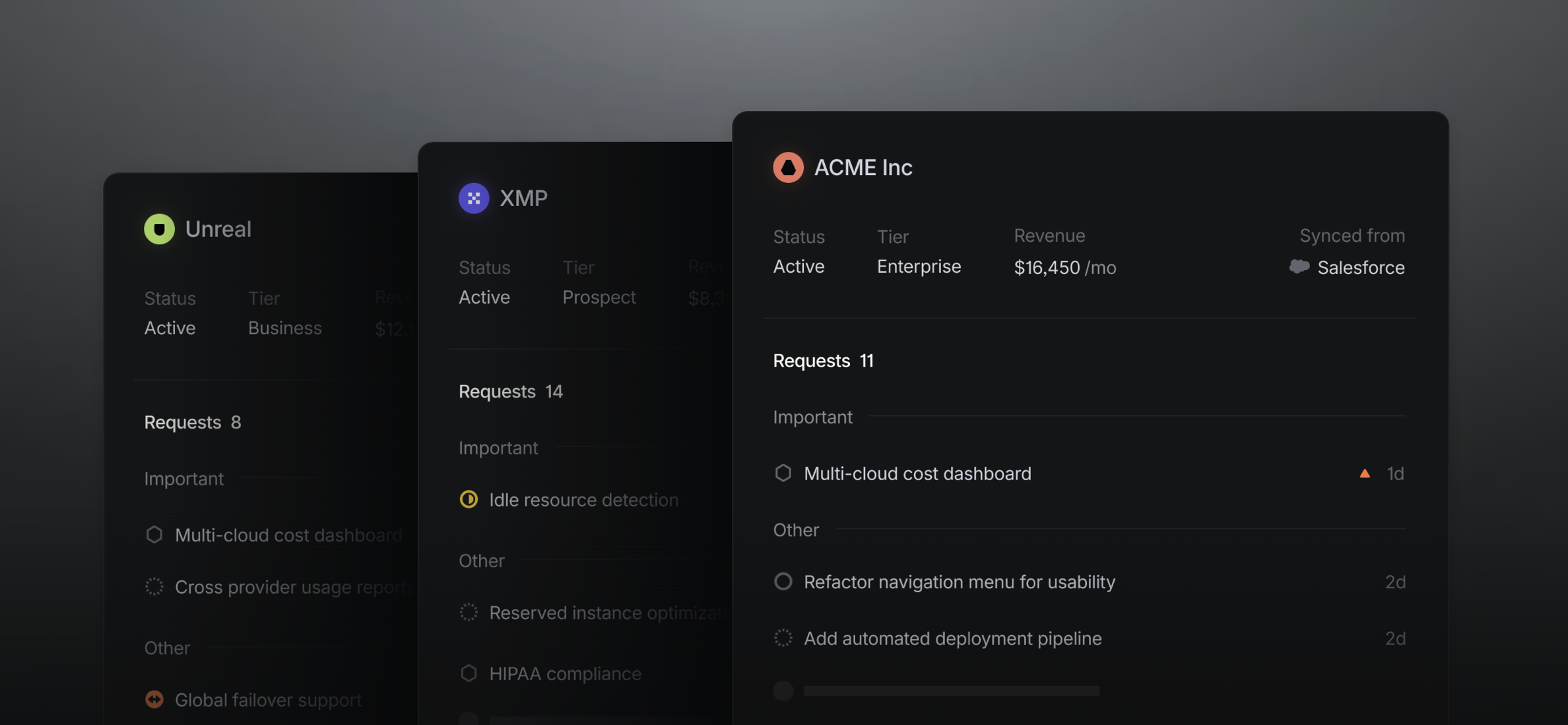Open the Requests 11 heading in ACME Inc
Screen dimensions: 1568x725
click(823, 361)
